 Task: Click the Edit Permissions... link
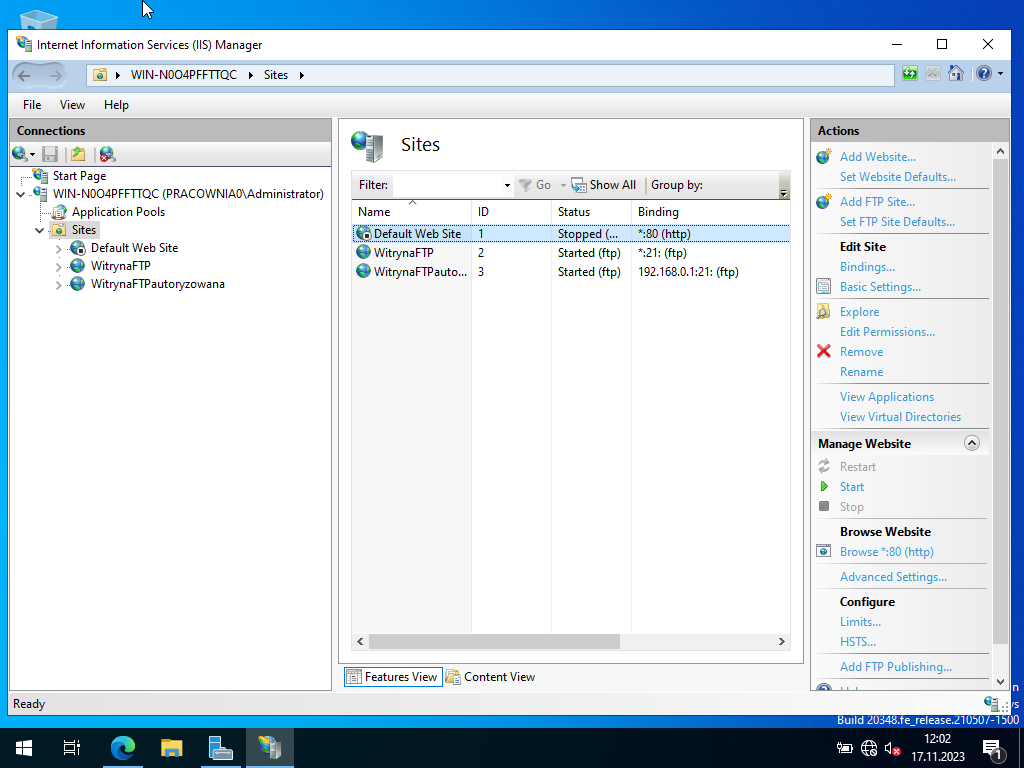pyautogui.click(x=887, y=332)
